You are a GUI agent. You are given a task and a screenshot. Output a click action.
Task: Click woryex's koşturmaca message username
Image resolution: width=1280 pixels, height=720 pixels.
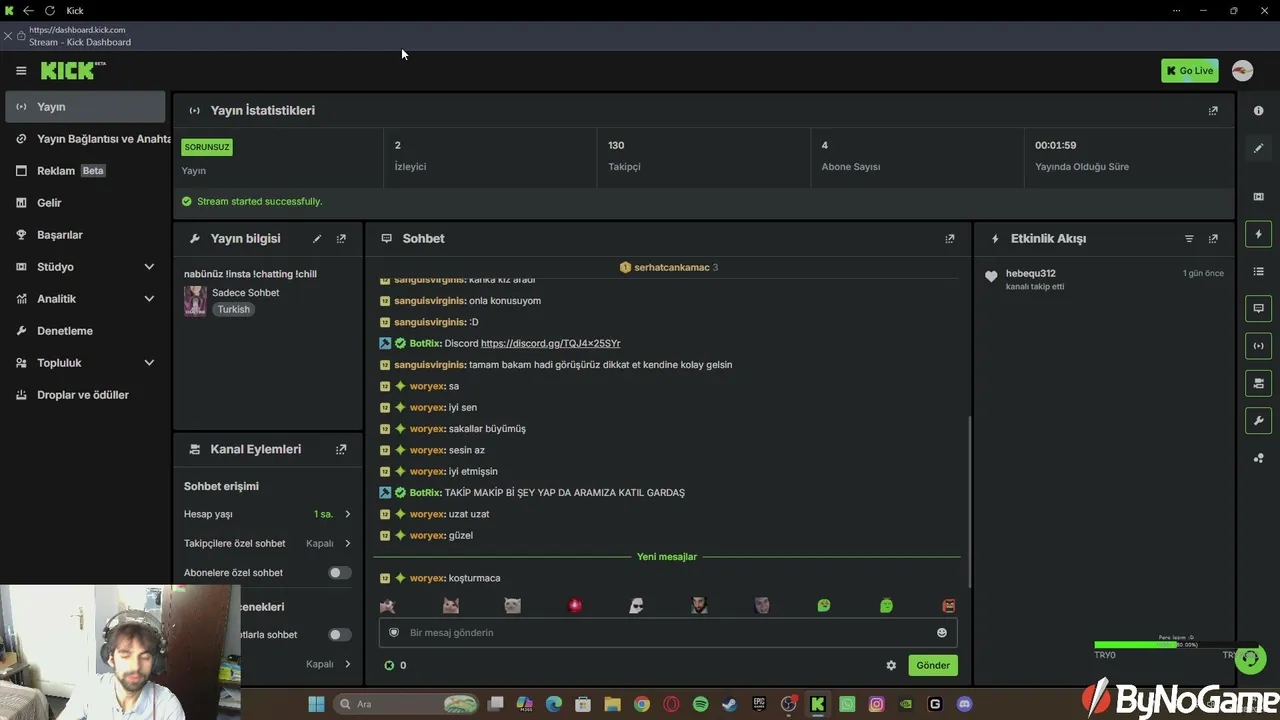[427, 579]
